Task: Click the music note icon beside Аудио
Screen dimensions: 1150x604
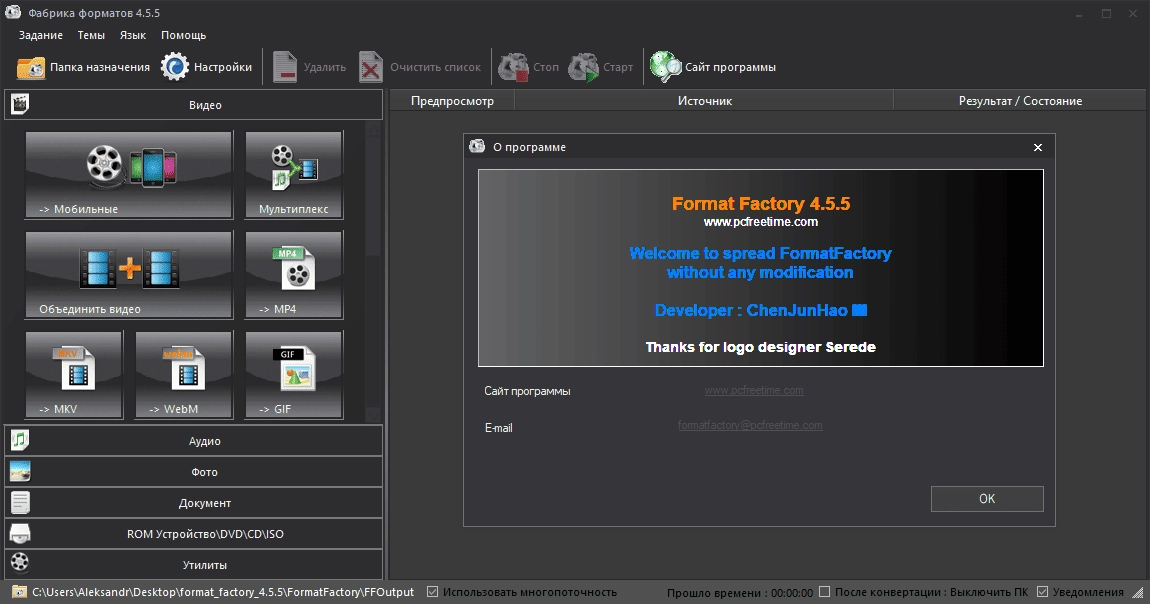Action: coord(20,440)
